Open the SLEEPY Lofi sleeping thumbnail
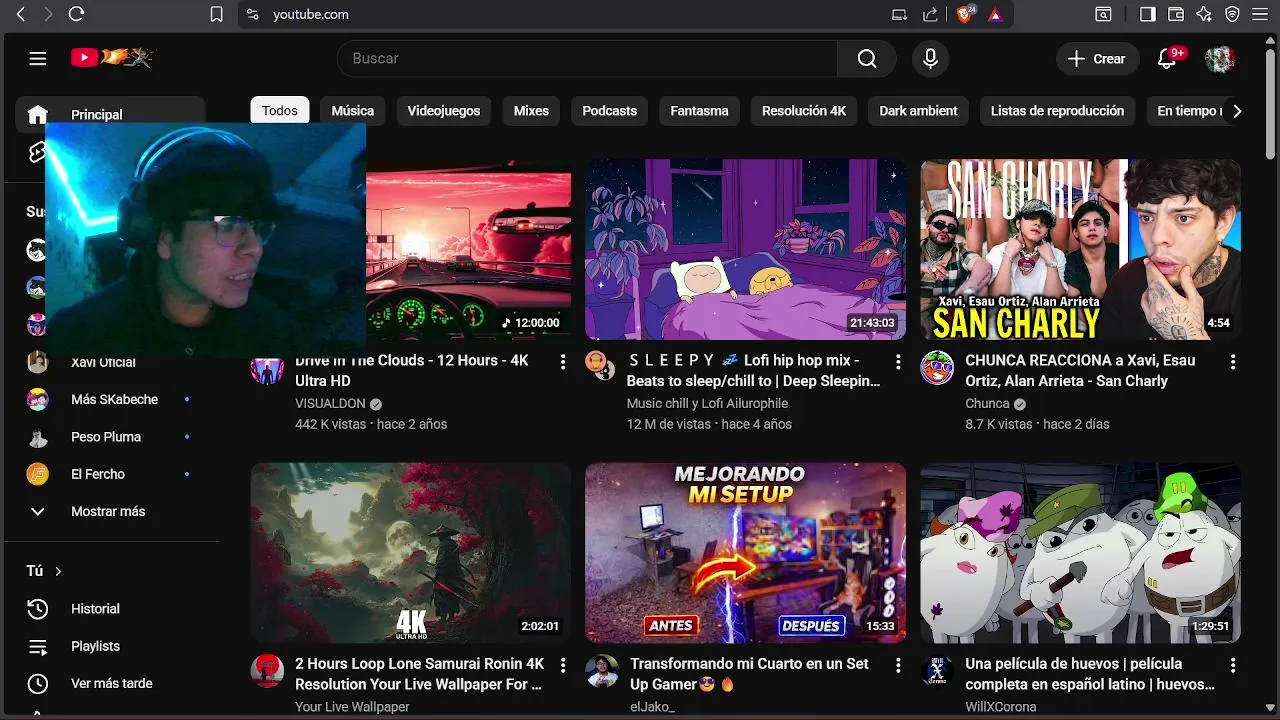This screenshot has height=720, width=1280. point(746,250)
